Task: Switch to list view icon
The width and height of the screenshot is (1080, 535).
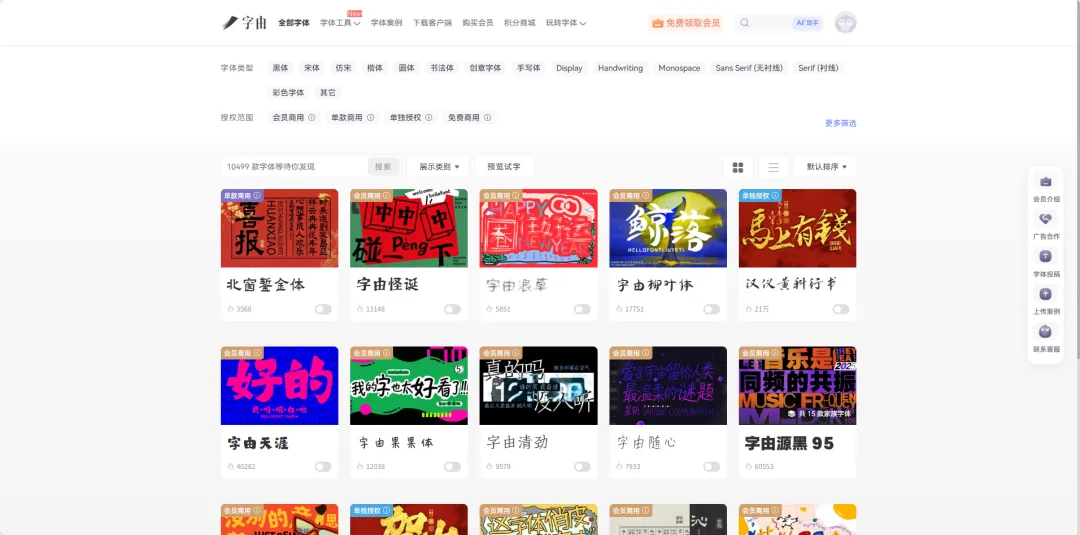Action: 773,167
